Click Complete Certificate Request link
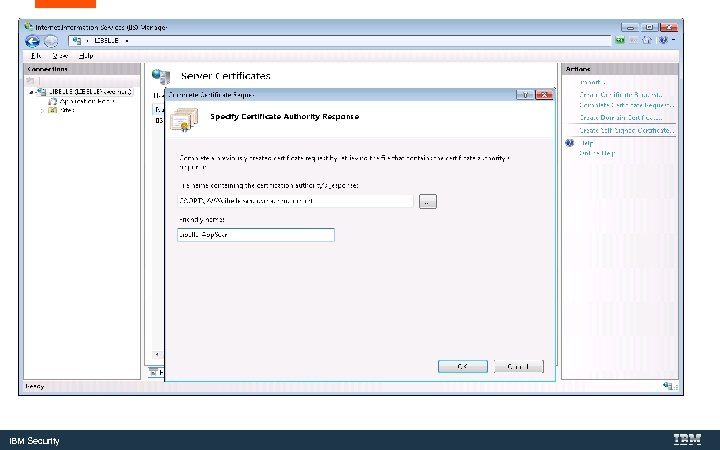This screenshot has height=450, width=720. (x=627, y=105)
